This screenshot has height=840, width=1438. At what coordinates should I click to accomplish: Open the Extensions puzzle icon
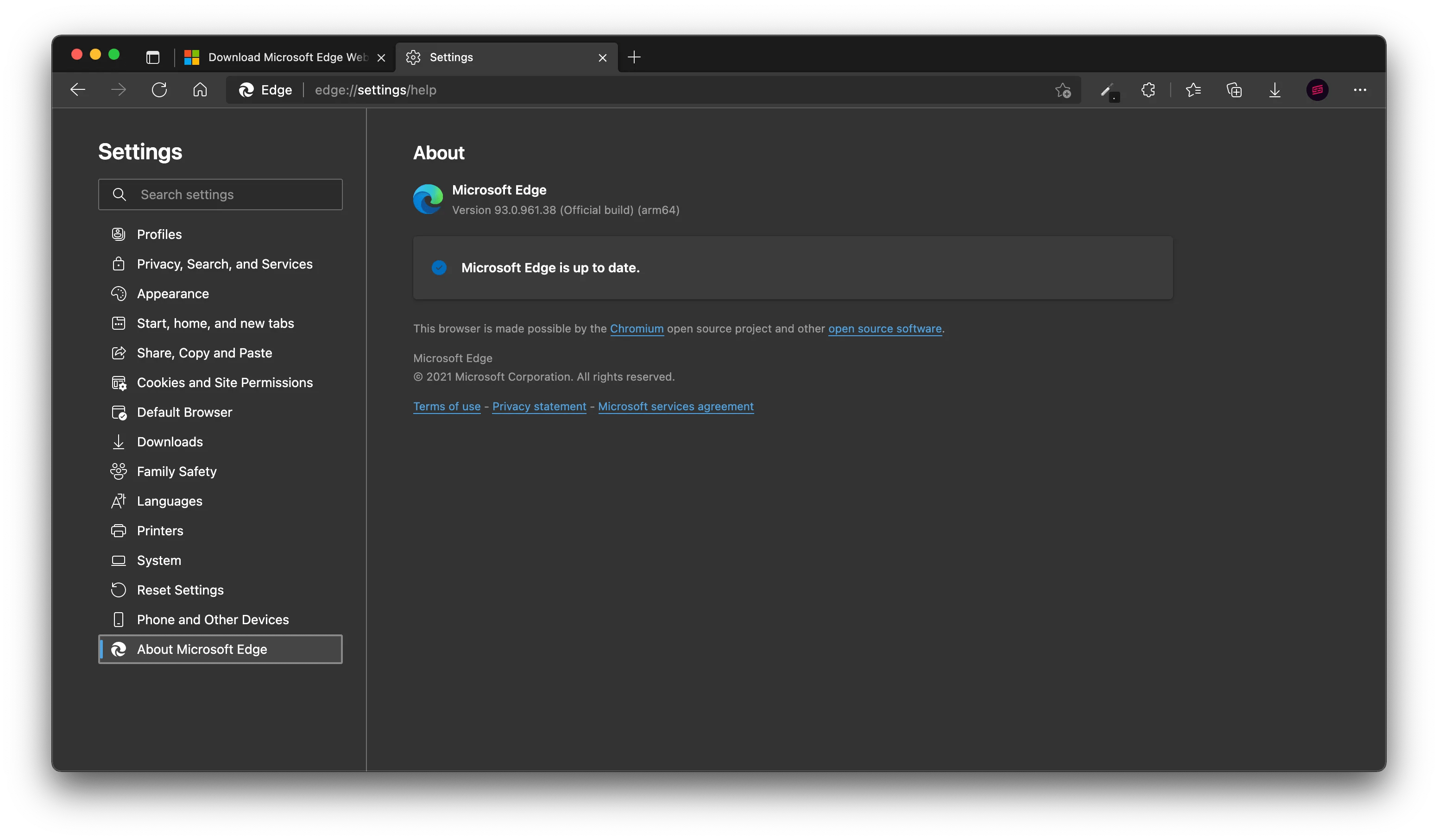1148,89
